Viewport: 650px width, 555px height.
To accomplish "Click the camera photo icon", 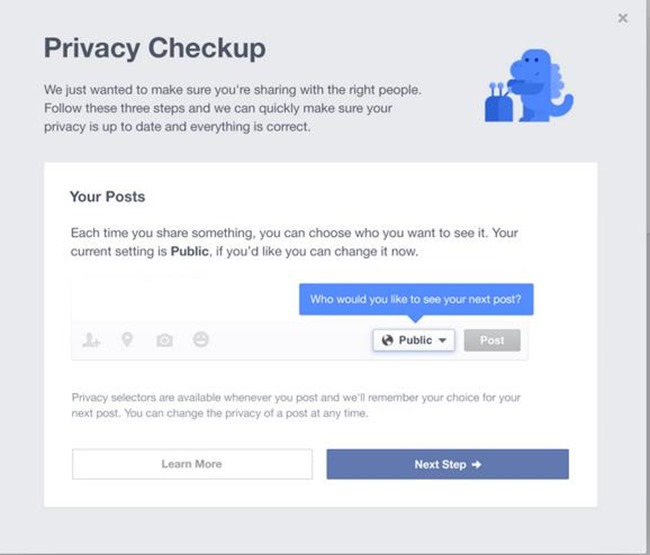I will point(165,341).
